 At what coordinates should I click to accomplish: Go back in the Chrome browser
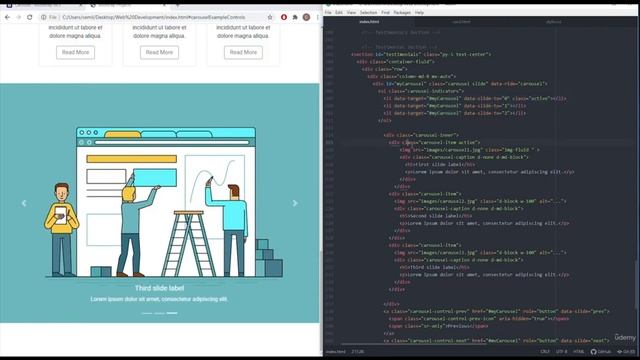7,17
